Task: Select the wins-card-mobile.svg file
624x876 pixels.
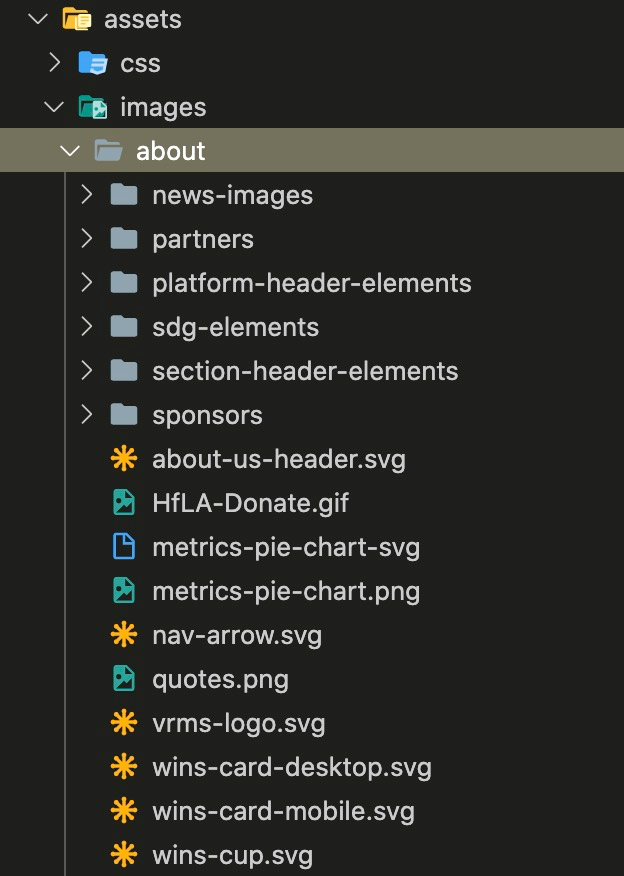Action: (x=283, y=811)
